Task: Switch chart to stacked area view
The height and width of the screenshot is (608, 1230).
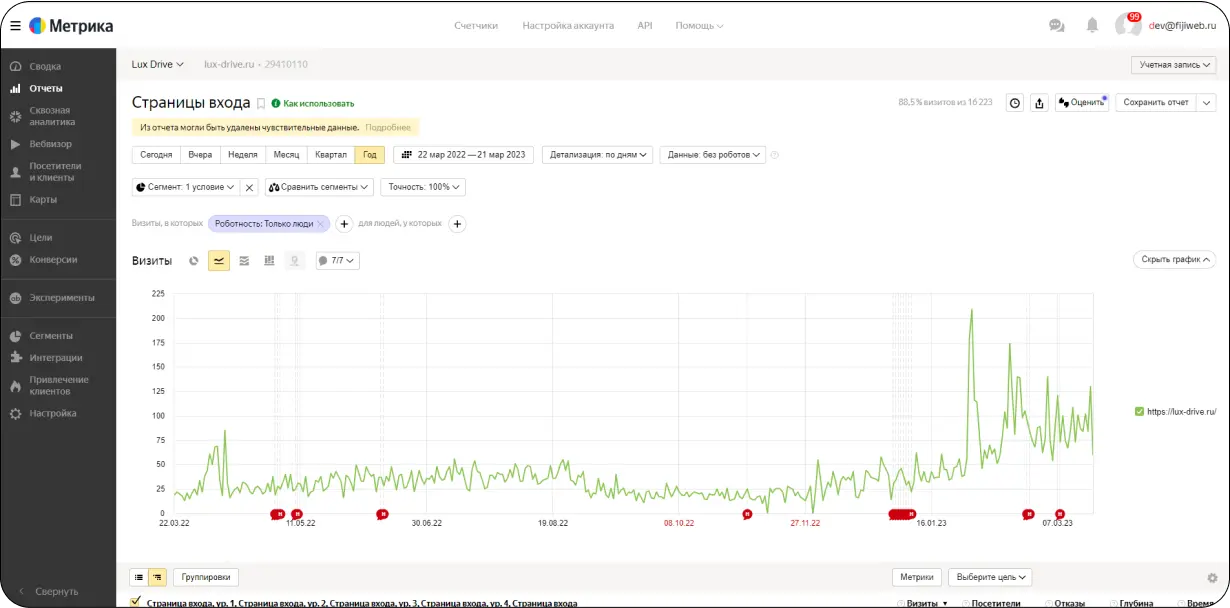Action: 244,261
